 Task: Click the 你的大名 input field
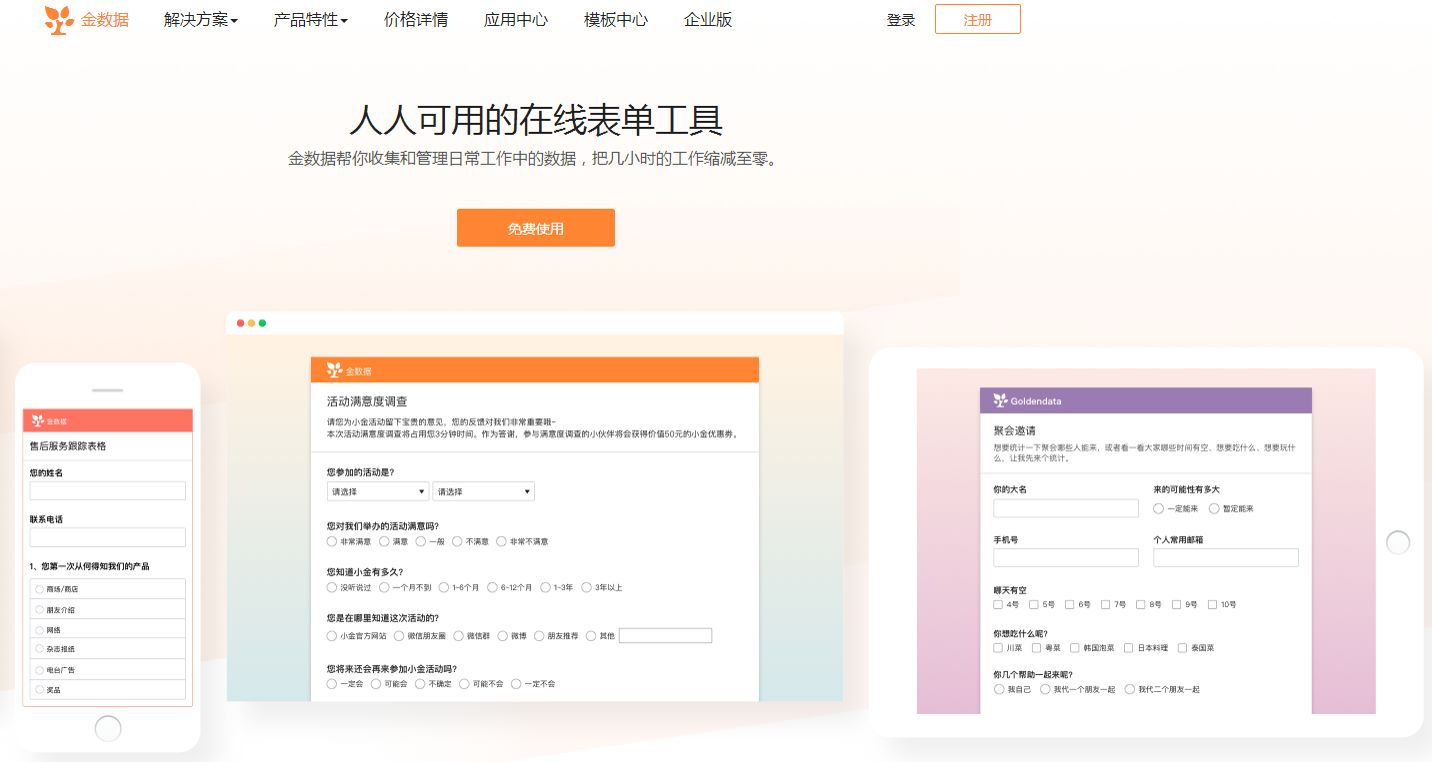[1065, 508]
